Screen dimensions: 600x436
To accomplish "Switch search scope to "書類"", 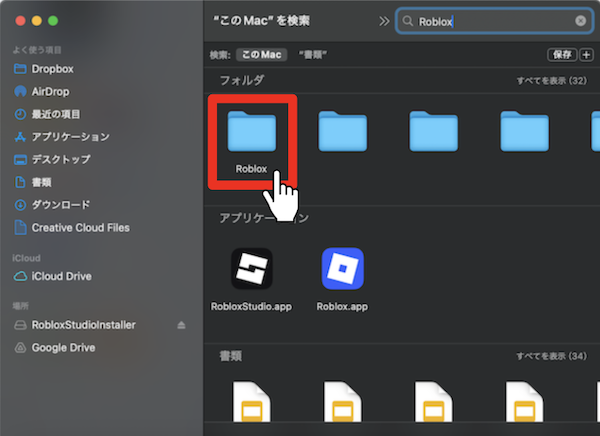I will tap(313, 54).
